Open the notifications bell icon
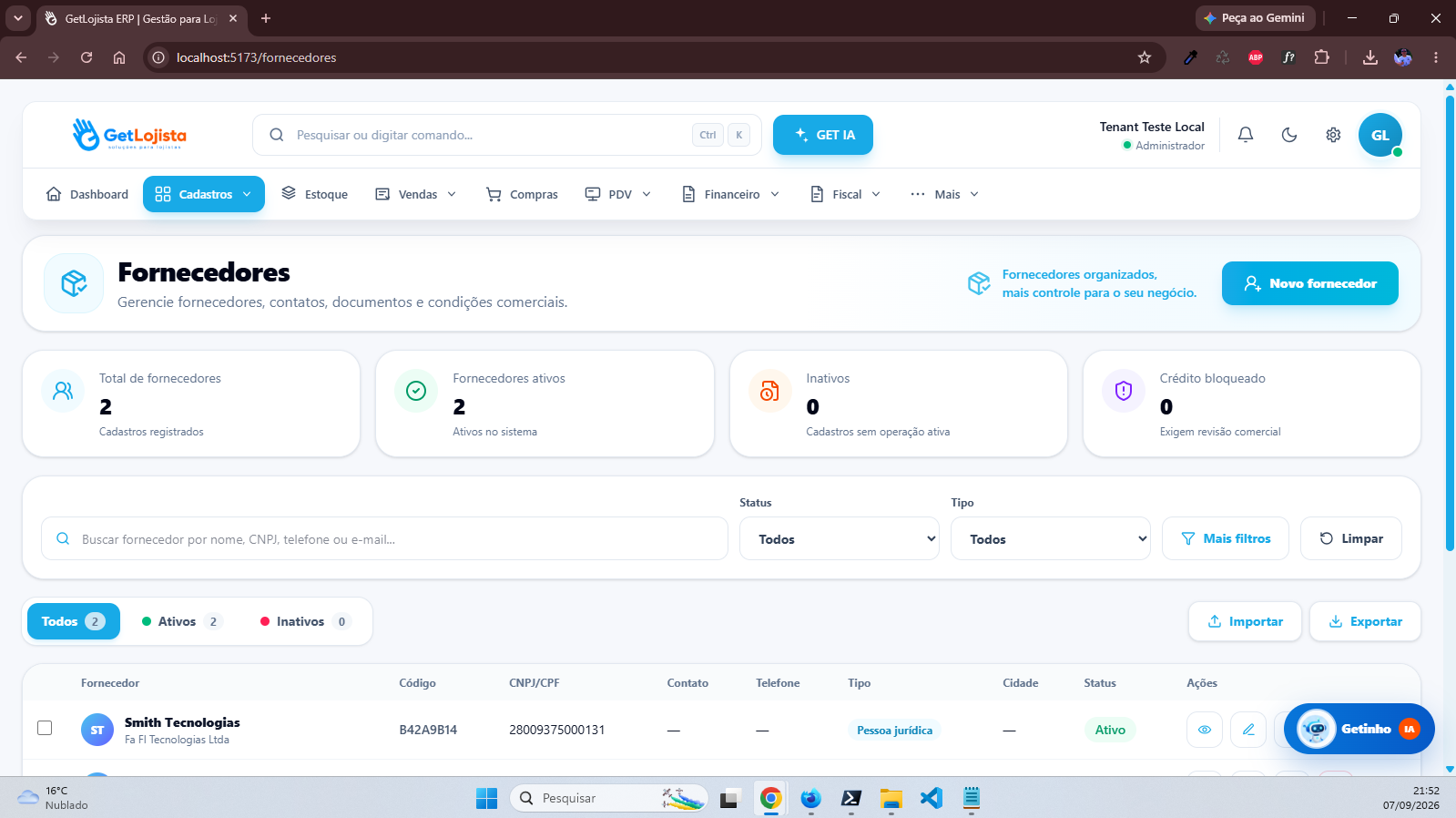Screen dimensions: 1456x818 [1246, 135]
